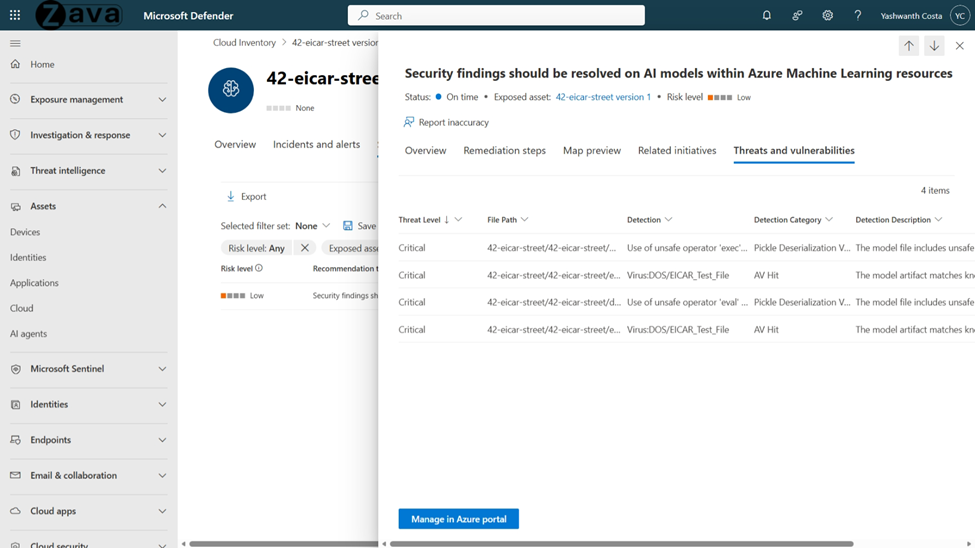The height and width of the screenshot is (548, 975).
Task: Click Manage in Azure portal button
Action: (x=459, y=519)
